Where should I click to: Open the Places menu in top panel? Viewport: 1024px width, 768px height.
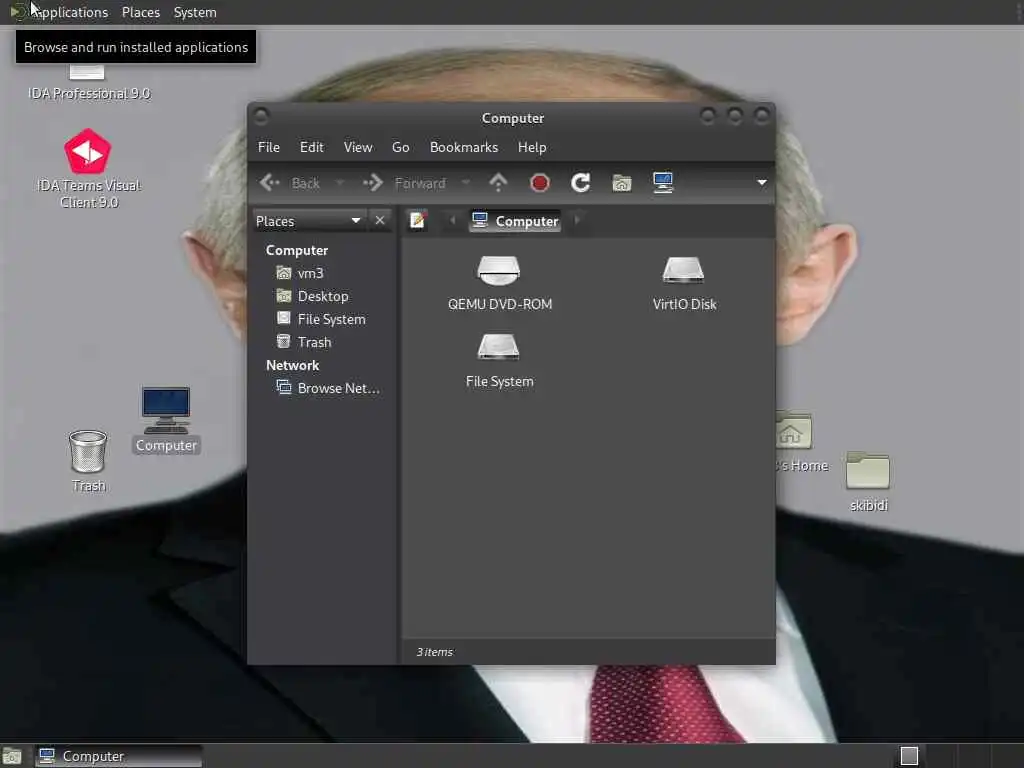(x=140, y=12)
